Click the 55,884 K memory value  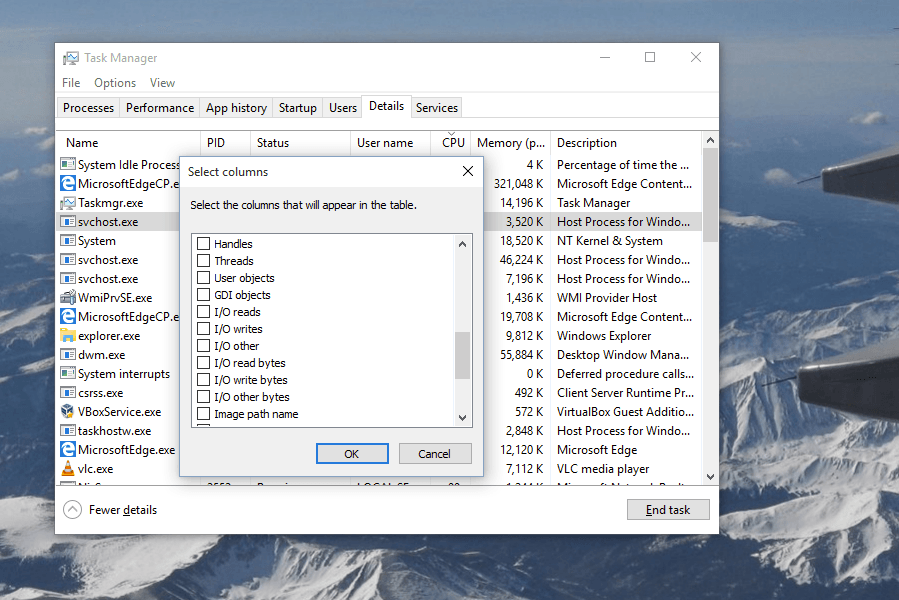coord(522,354)
